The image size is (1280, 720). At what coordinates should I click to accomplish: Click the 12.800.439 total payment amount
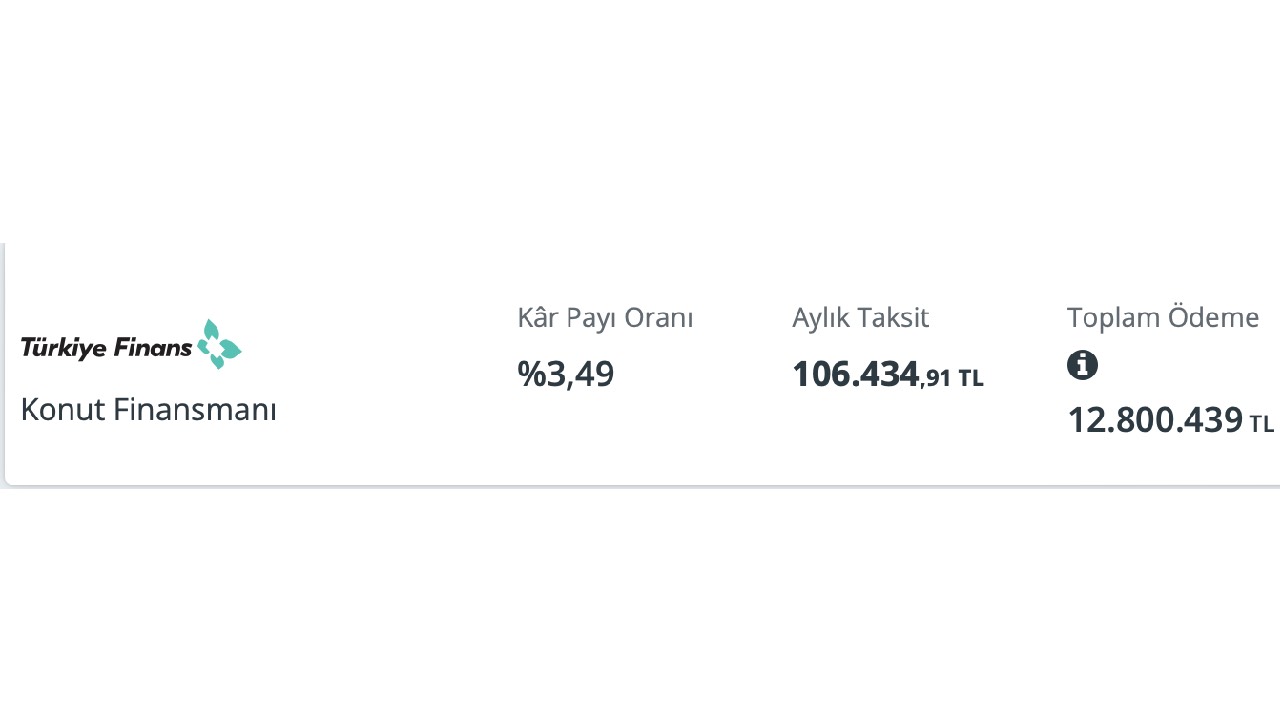[x=1155, y=420]
